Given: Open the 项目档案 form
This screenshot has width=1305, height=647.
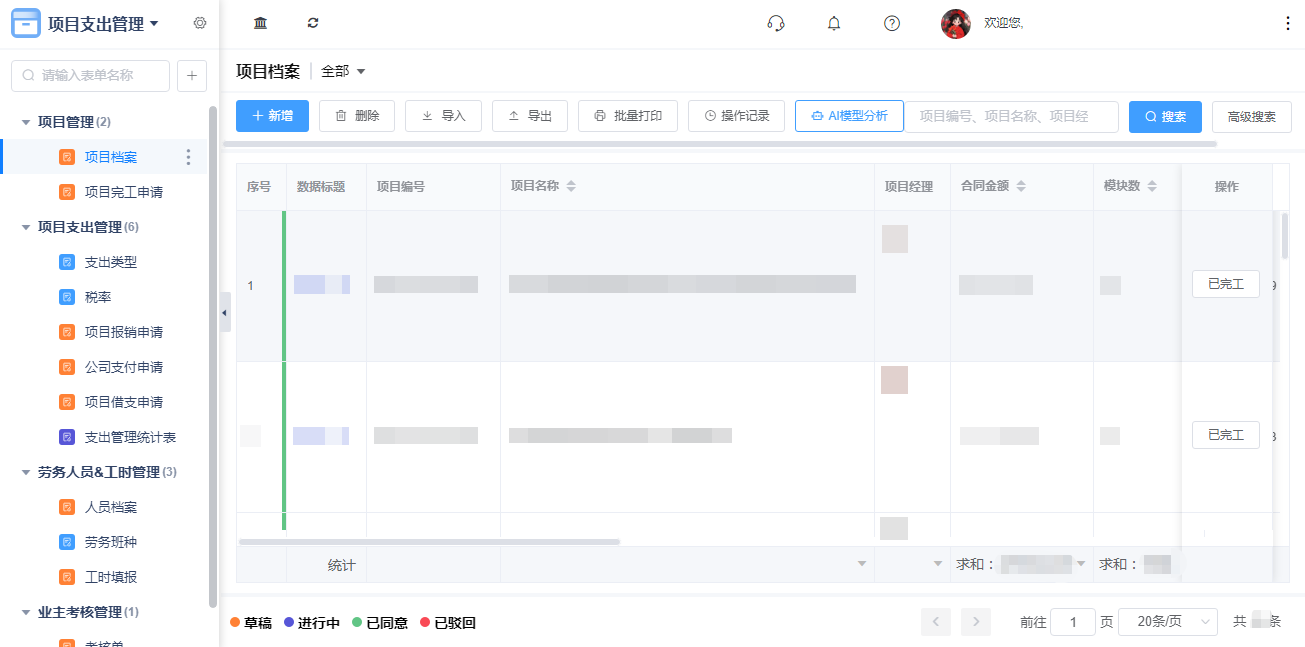Looking at the screenshot, I should point(111,157).
